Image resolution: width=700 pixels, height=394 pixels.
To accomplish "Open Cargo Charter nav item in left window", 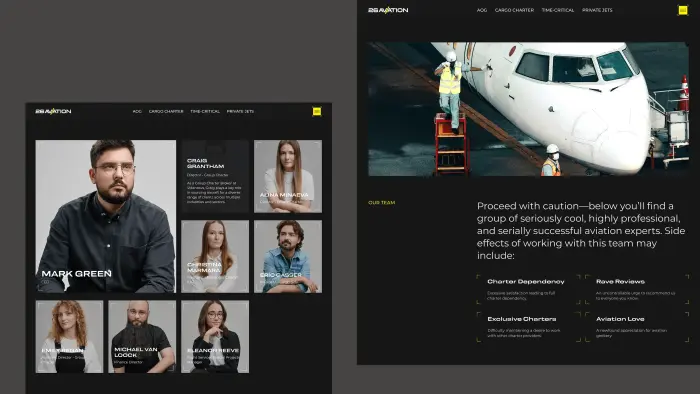I will pos(166,111).
